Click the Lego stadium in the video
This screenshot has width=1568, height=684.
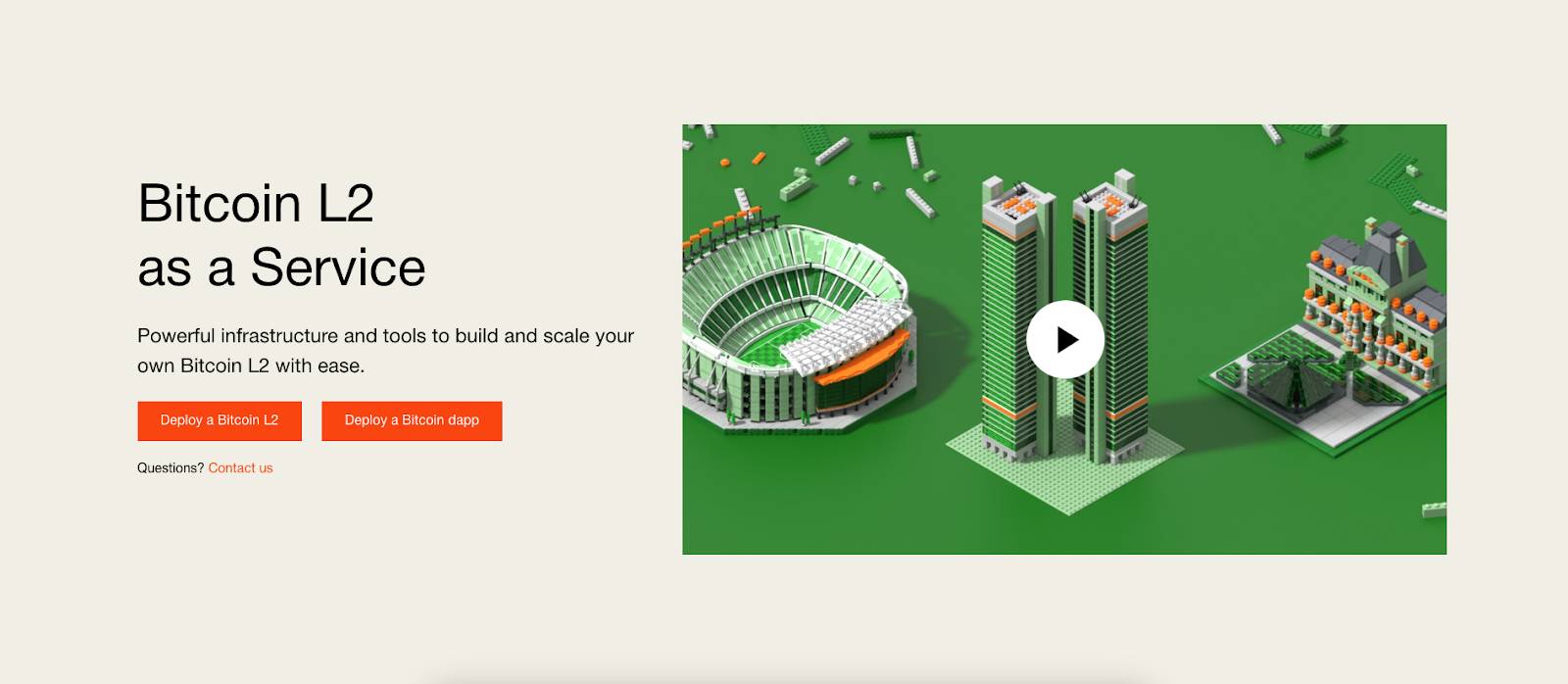click(796, 323)
